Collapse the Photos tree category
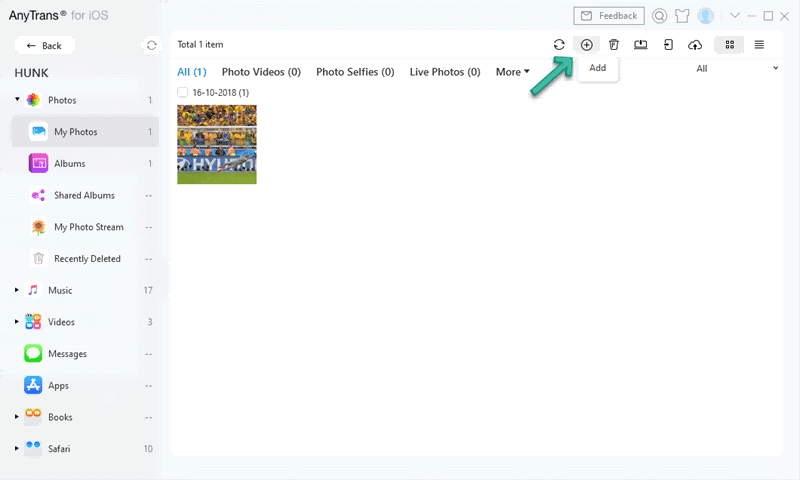The image size is (800, 480). point(17,99)
